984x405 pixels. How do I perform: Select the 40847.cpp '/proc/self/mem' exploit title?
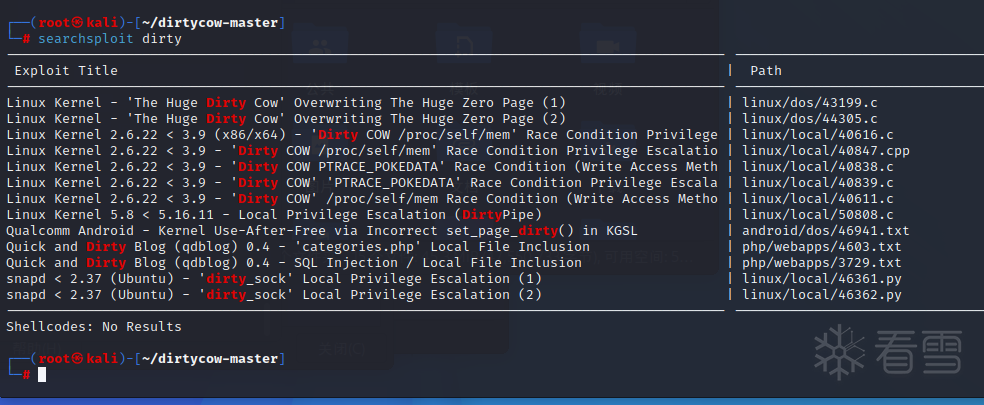pos(362,151)
